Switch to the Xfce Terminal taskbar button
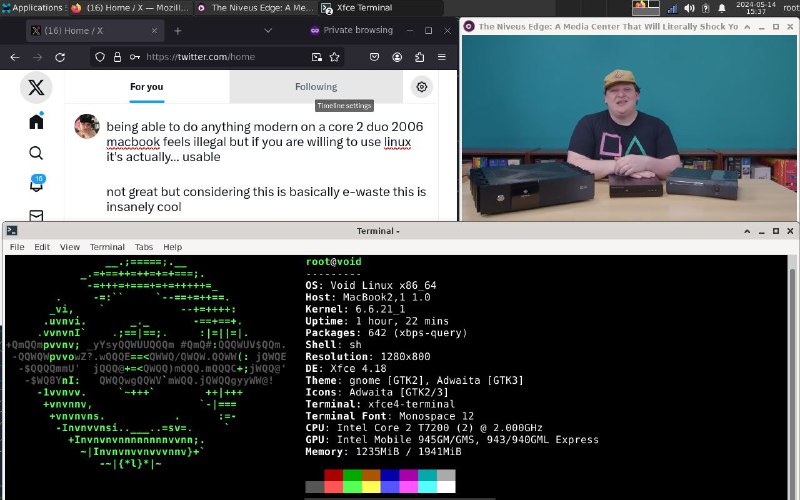800x500 pixels. tap(380, 8)
